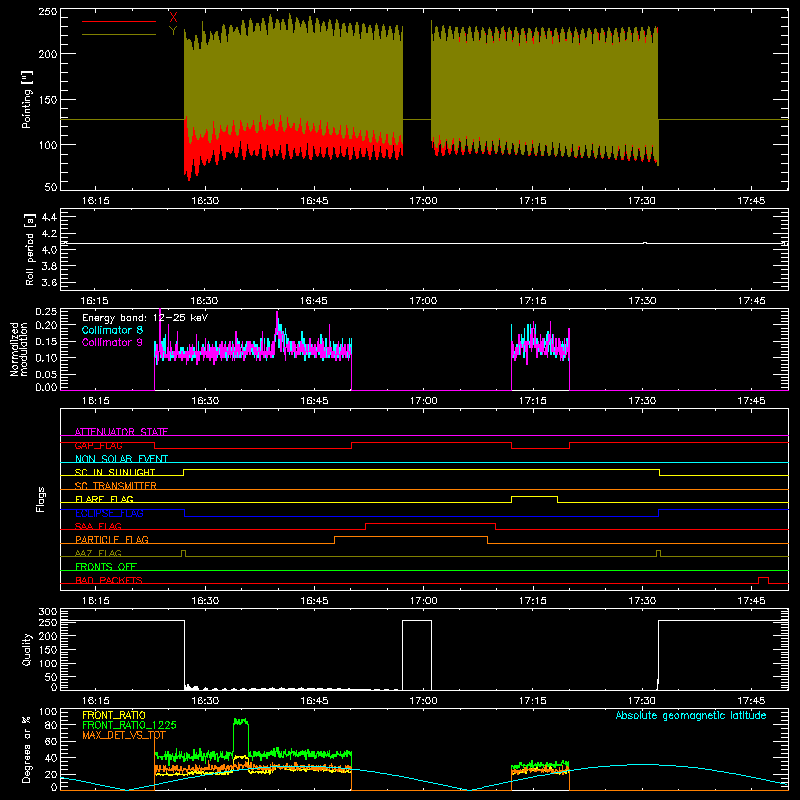Click the 300 tick on Quality axis
The height and width of the screenshot is (800, 800).
(48, 612)
